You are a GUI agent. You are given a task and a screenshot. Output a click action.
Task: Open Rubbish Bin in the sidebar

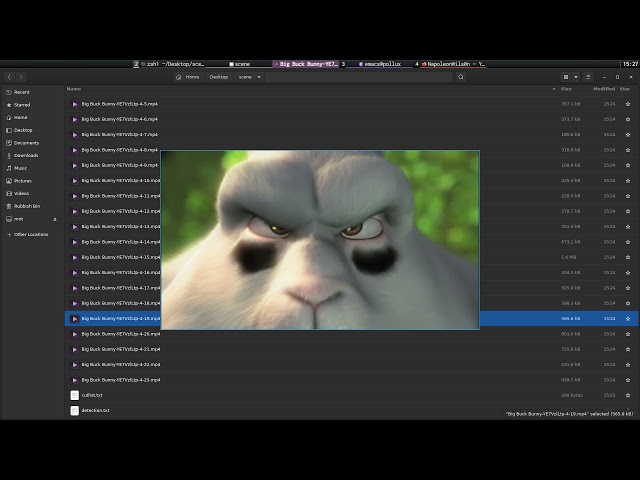[x=27, y=206]
